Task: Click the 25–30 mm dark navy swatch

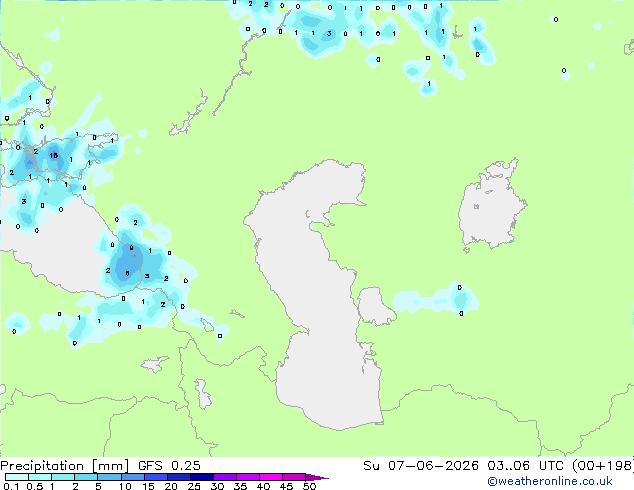Action: (x=201, y=477)
